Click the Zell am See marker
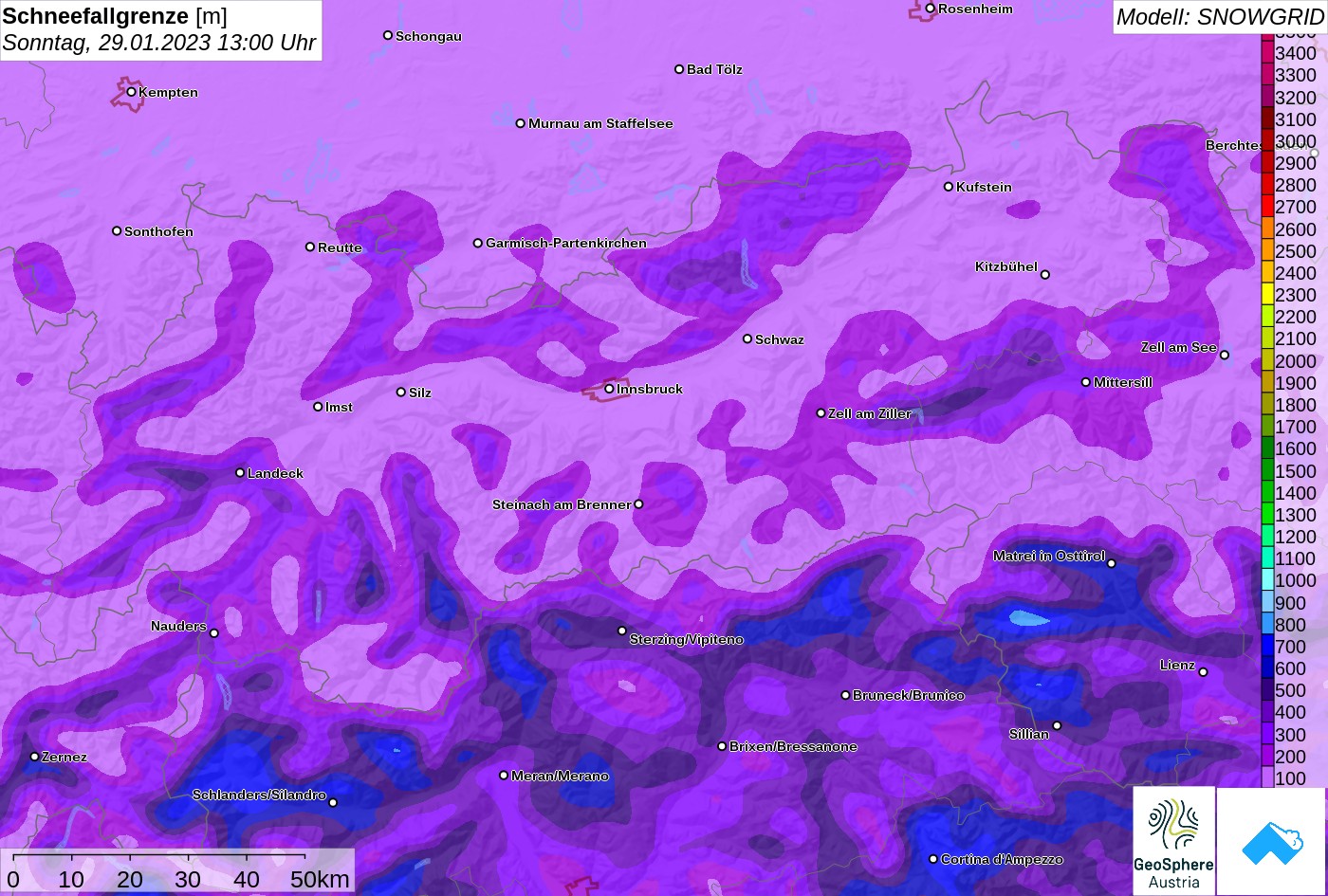 (x=1225, y=356)
